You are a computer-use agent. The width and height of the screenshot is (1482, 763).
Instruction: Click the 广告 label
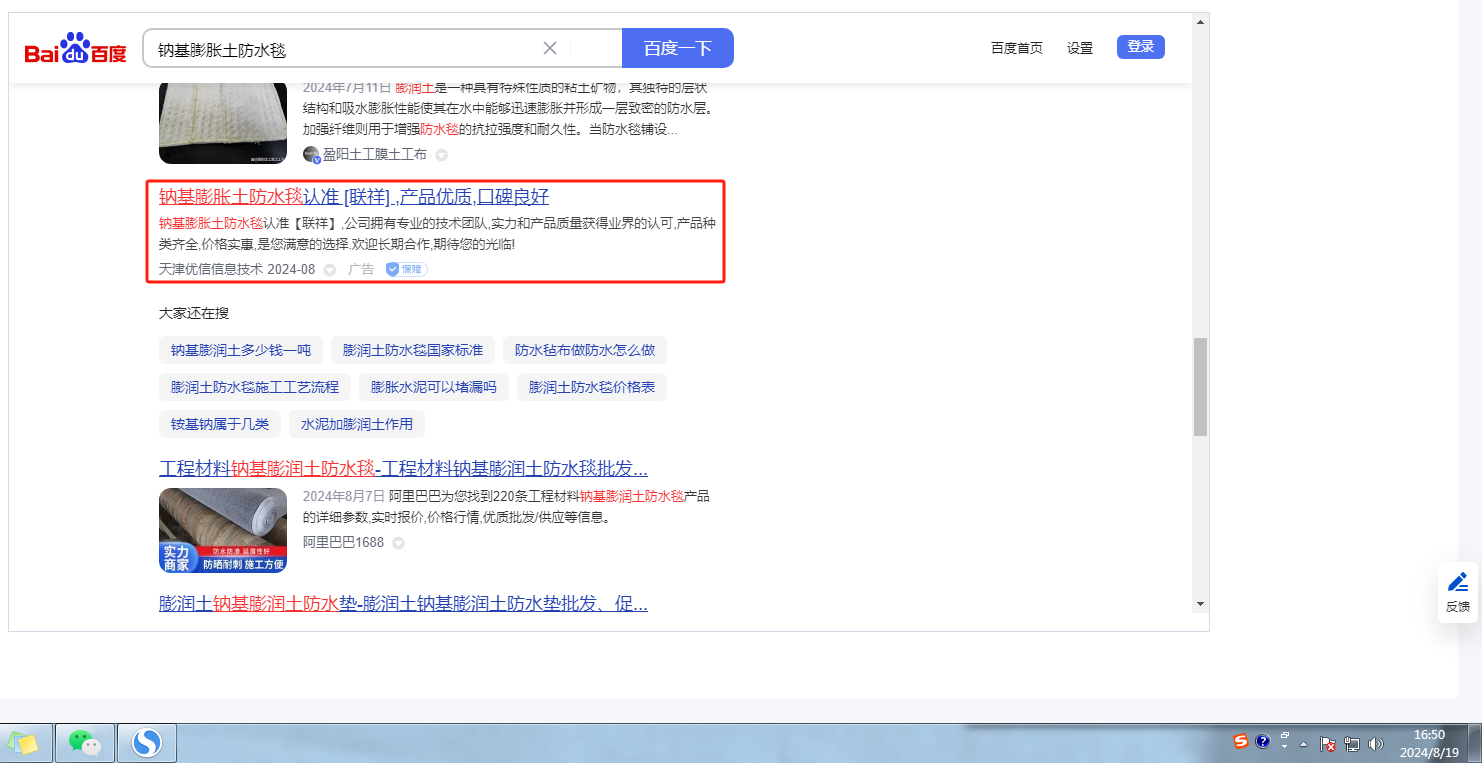point(361,269)
